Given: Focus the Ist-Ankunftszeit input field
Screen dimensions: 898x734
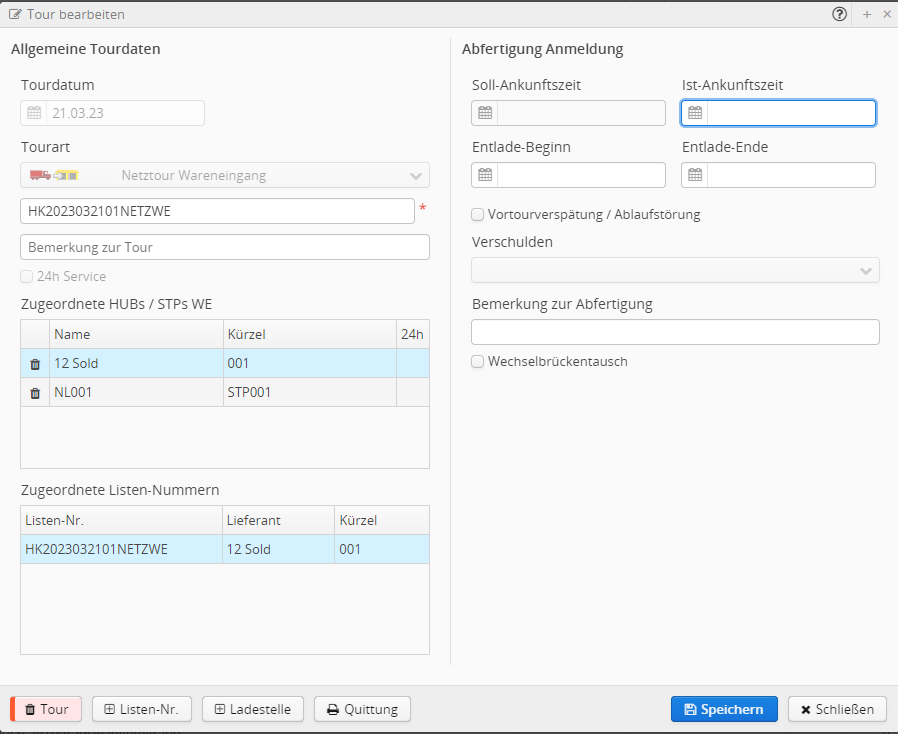Looking at the screenshot, I should click(x=791, y=113).
